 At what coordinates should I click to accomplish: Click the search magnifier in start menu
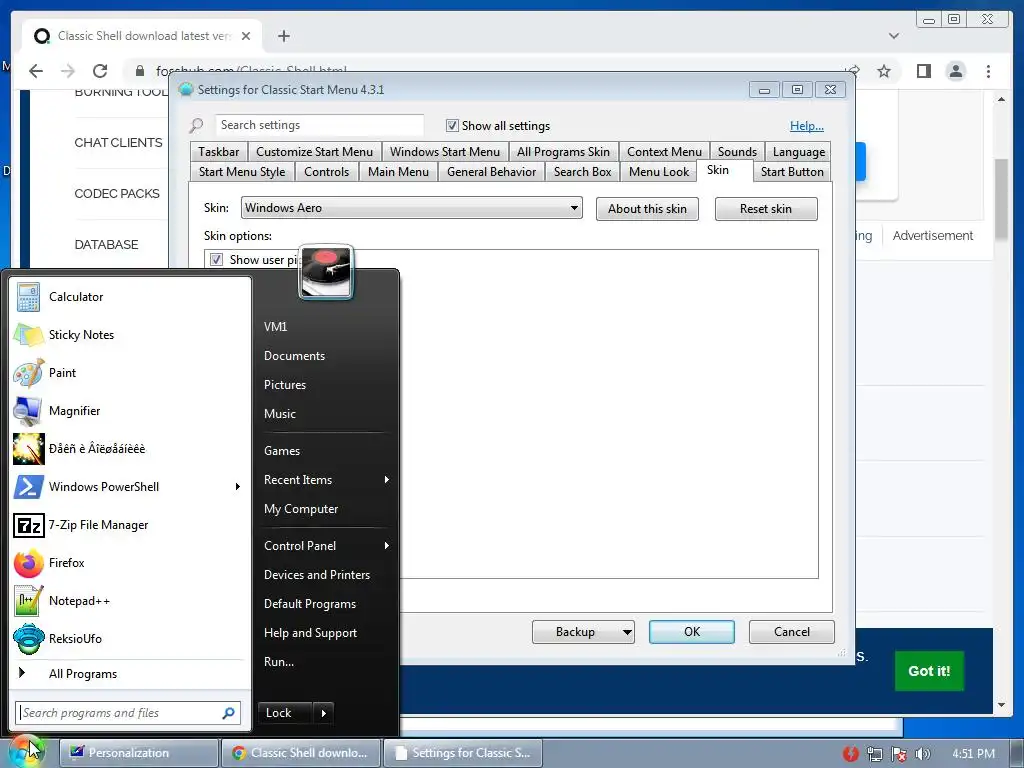(x=228, y=713)
